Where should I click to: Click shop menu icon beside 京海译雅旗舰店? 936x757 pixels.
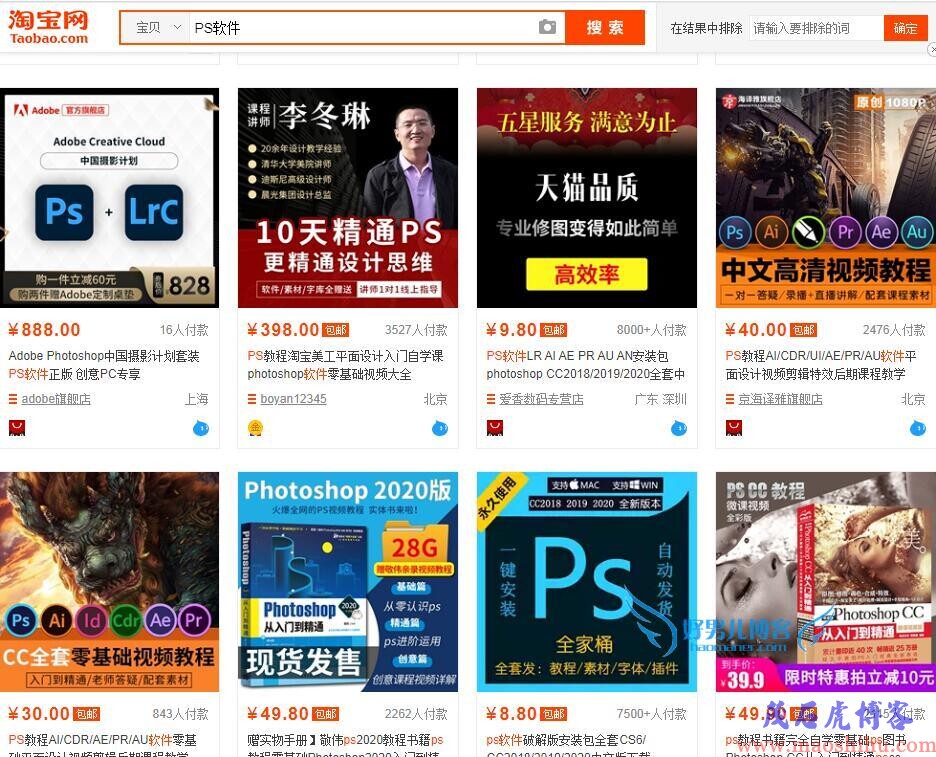click(x=729, y=399)
